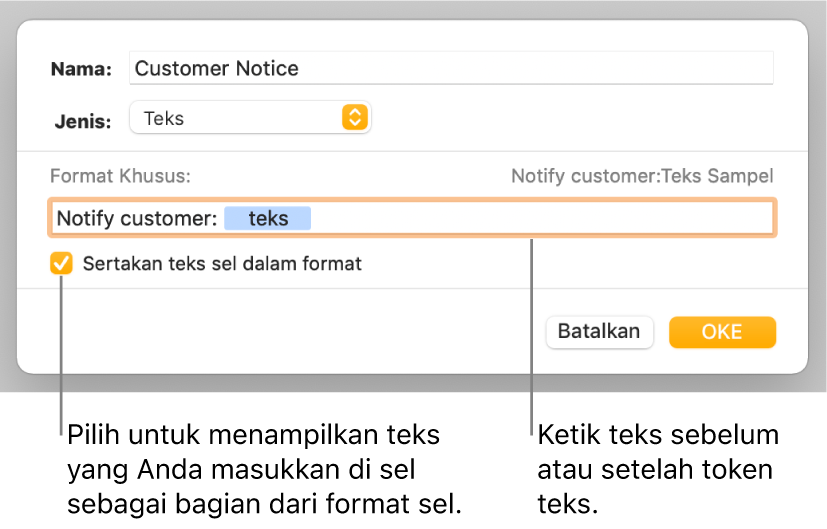The height and width of the screenshot is (529, 827).
Task: Uncheck Sertakan teks sel dalam format
Action: [61, 263]
